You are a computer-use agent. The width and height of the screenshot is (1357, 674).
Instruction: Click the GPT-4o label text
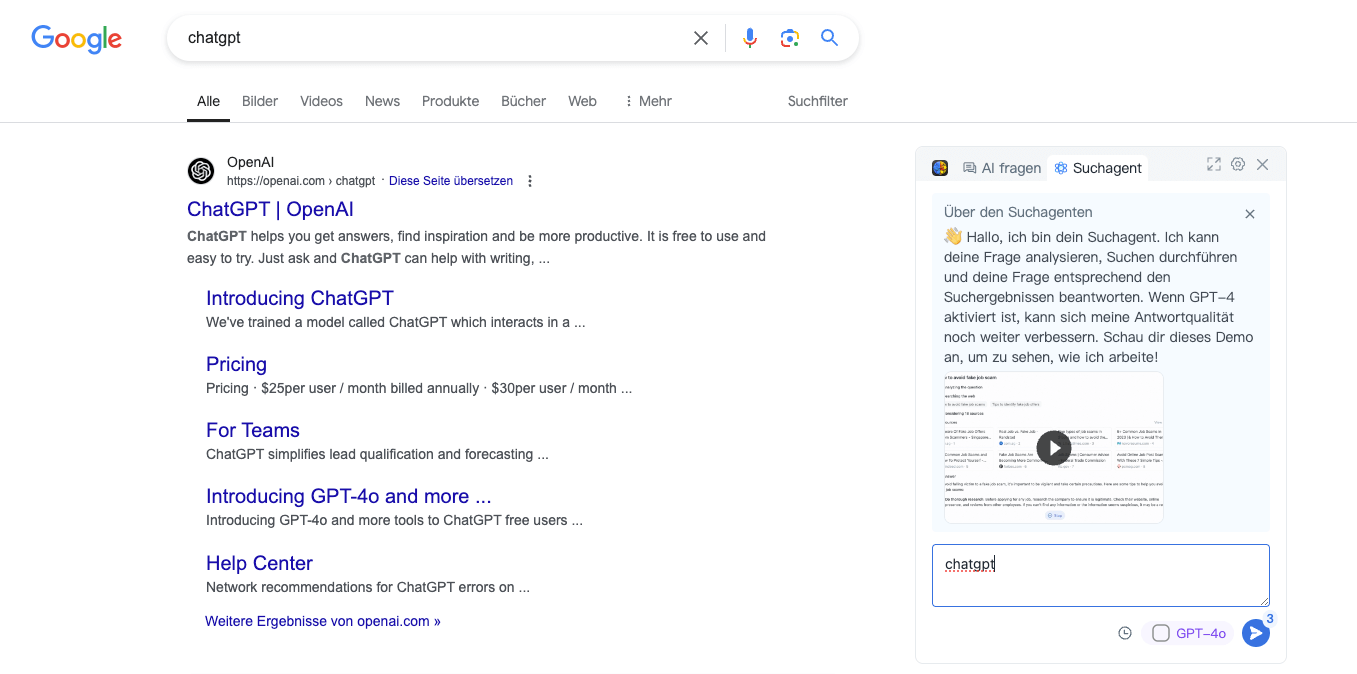(x=1201, y=633)
